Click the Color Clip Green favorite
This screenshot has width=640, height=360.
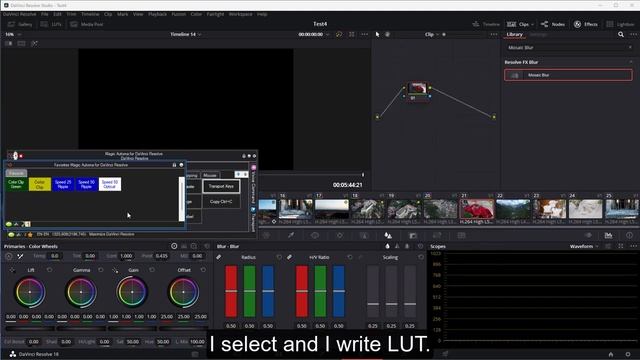point(16,184)
